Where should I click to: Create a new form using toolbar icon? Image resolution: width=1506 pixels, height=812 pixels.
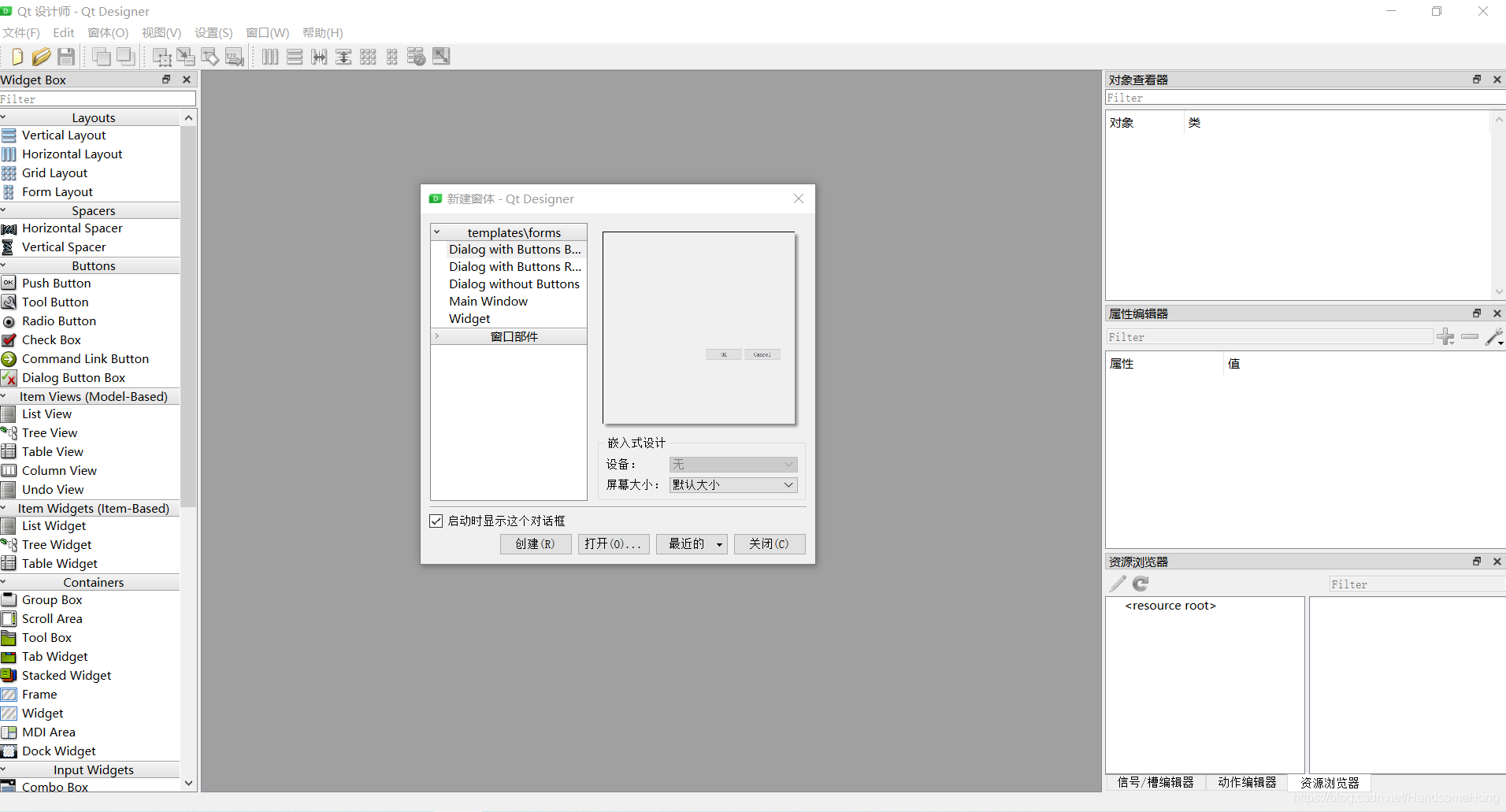click(17, 56)
